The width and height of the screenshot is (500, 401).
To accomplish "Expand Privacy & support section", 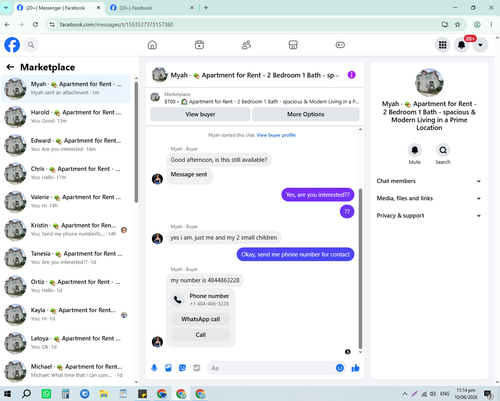I will coord(429,216).
